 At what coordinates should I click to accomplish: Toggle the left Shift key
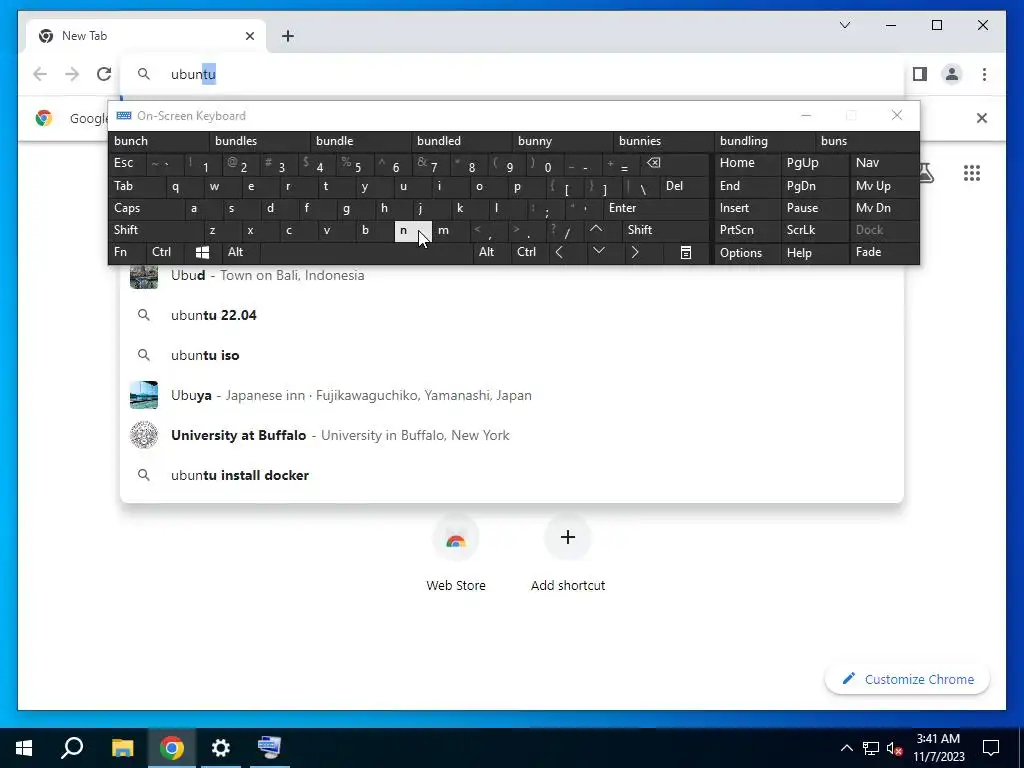tap(155, 230)
